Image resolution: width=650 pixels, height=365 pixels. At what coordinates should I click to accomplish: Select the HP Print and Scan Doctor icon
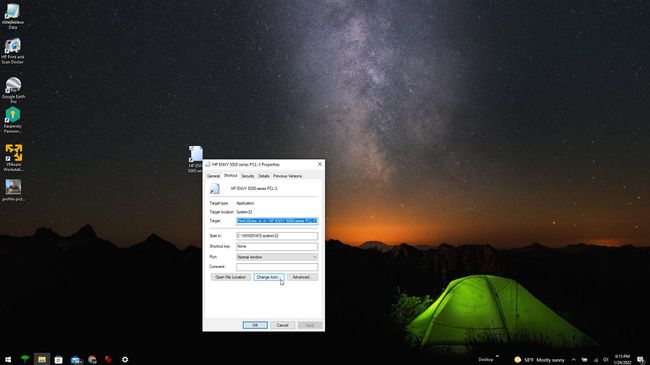[x=12, y=51]
